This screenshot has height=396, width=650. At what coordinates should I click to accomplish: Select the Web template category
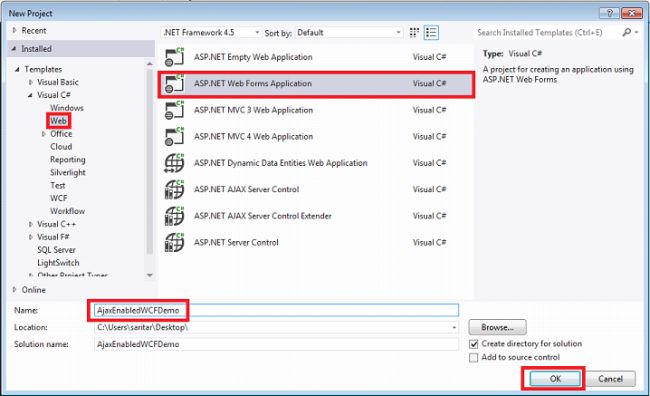58,121
